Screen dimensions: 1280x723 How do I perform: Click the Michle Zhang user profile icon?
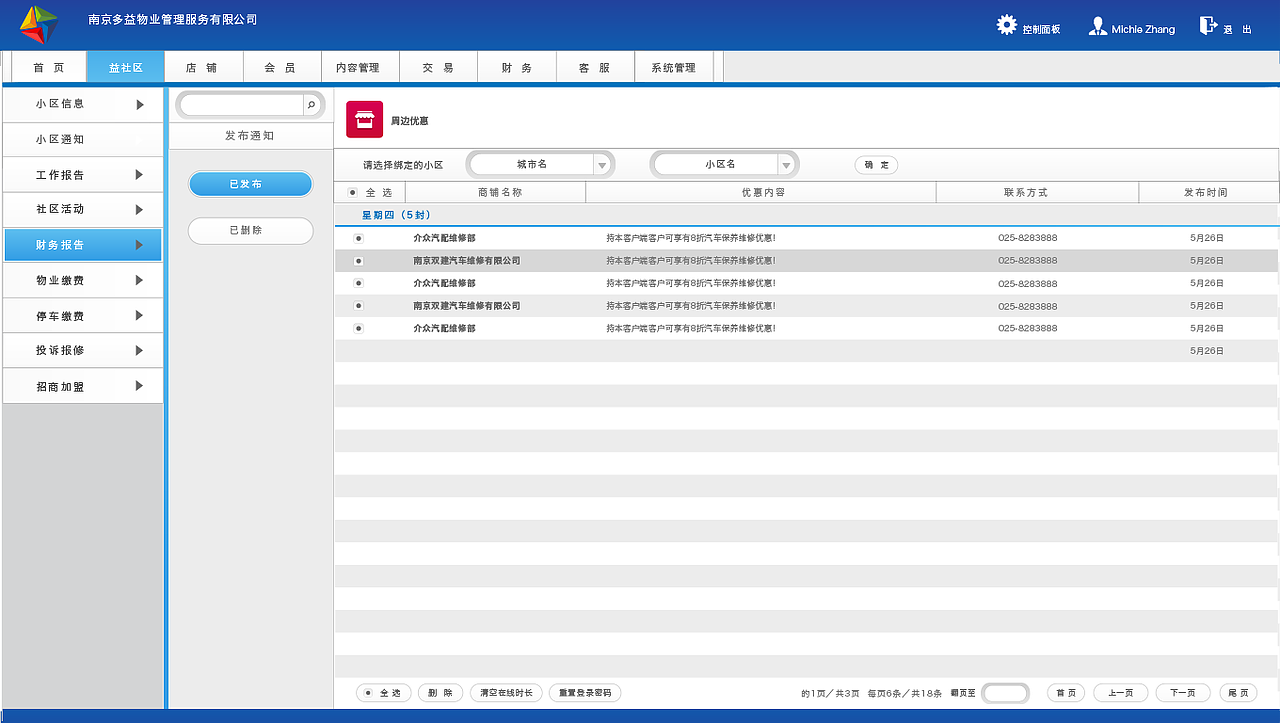pyautogui.click(x=1098, y=26)
